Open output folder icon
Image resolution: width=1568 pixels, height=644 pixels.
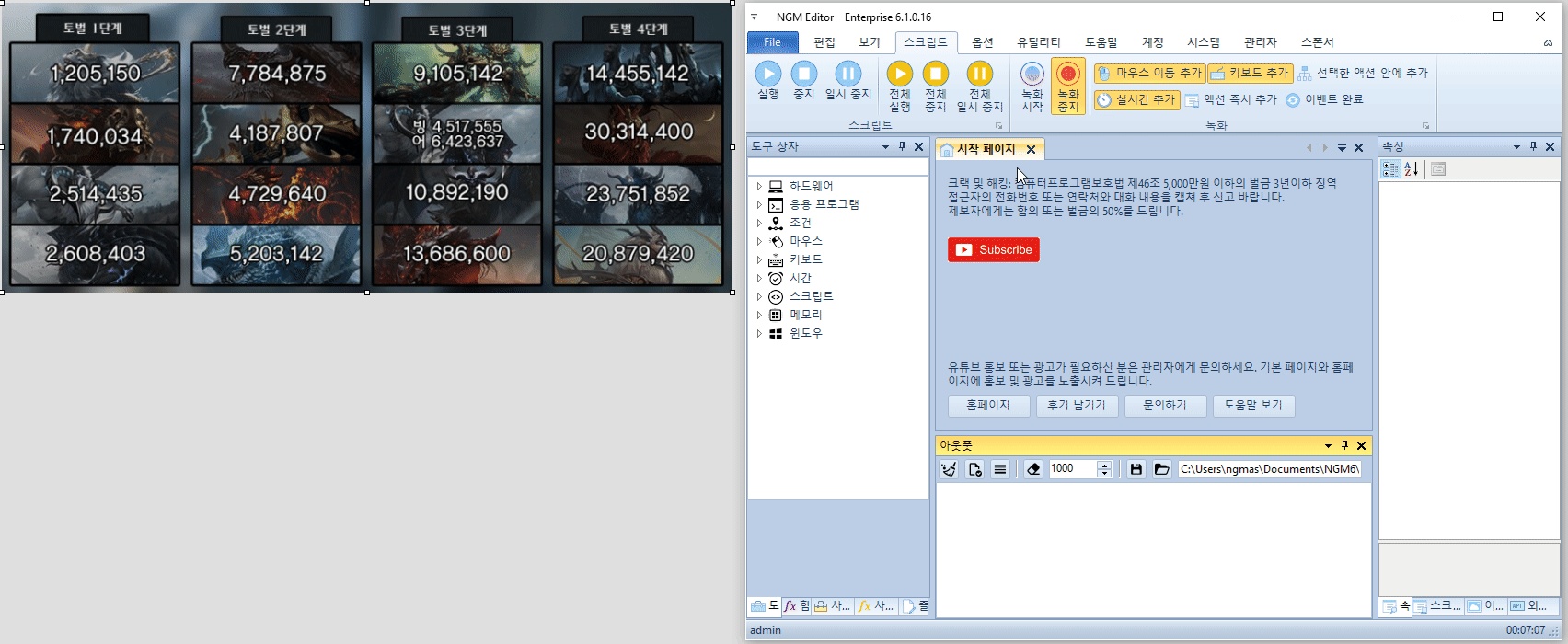[x=1162, y=469]
